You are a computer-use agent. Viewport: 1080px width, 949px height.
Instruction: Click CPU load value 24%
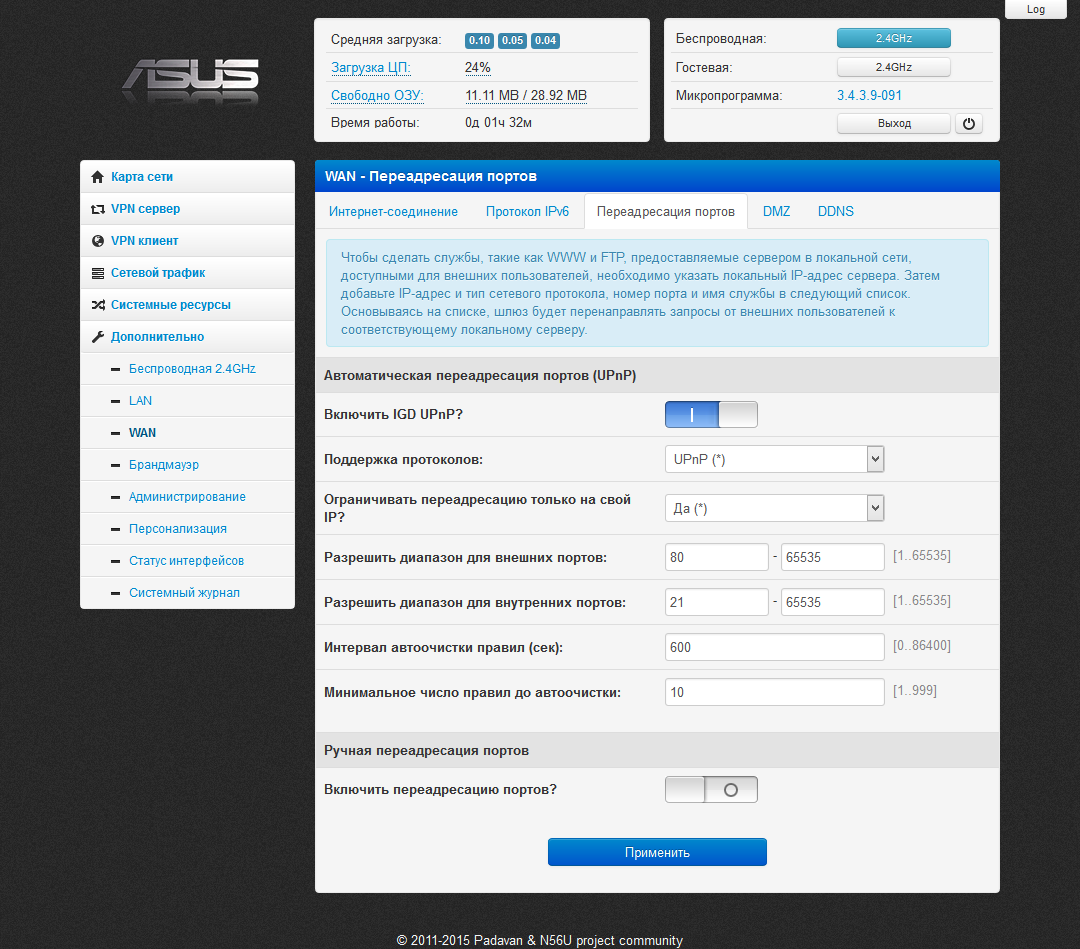pyautogui.click(x=478, y=67)
